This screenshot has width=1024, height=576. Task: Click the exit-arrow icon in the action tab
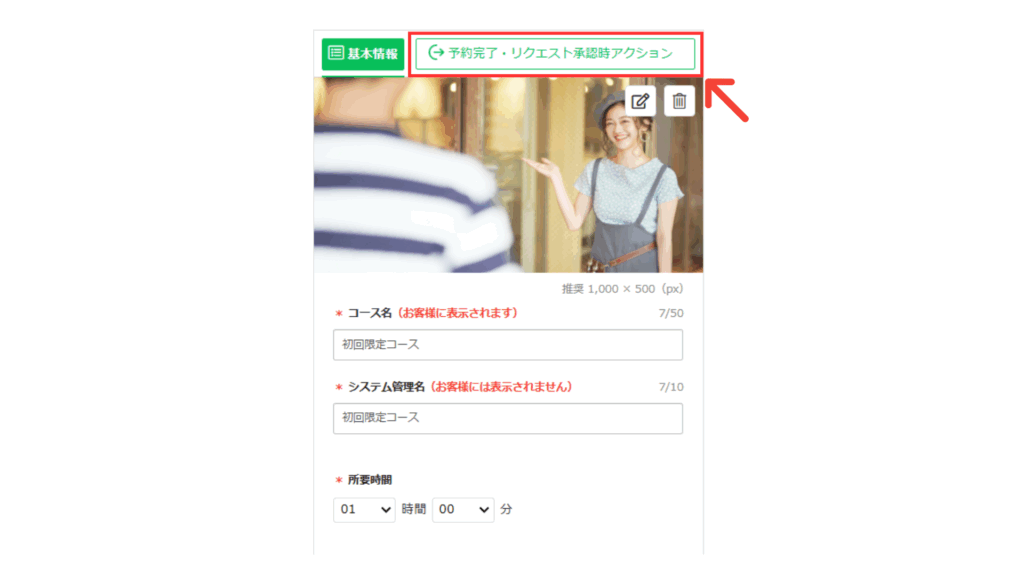435,53
